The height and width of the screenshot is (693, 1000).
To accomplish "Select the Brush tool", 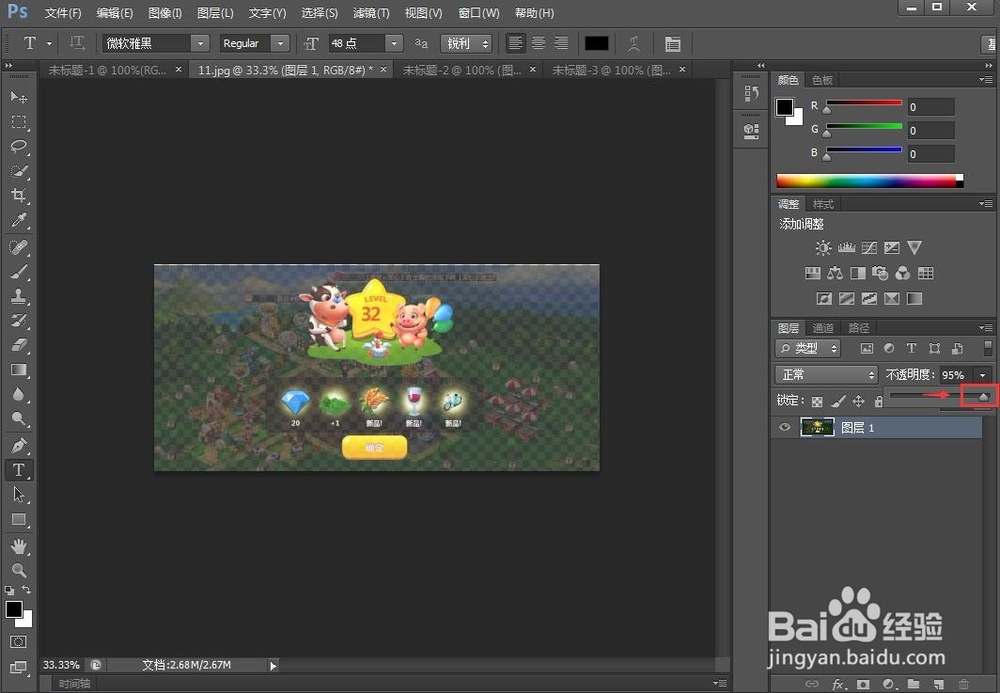I will [18, 272].
